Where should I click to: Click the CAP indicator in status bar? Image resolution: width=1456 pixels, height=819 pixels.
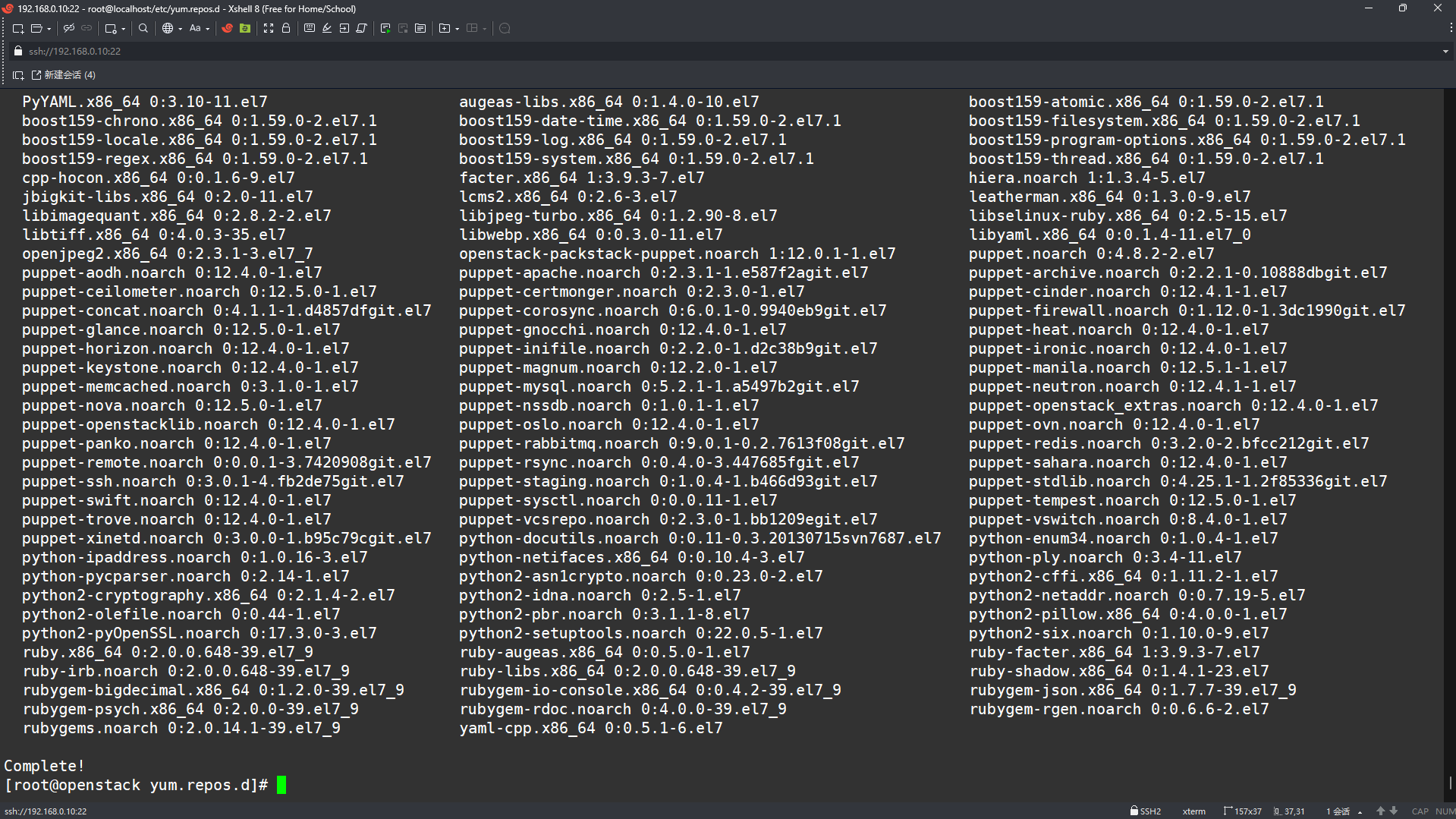pos(1420,811)
